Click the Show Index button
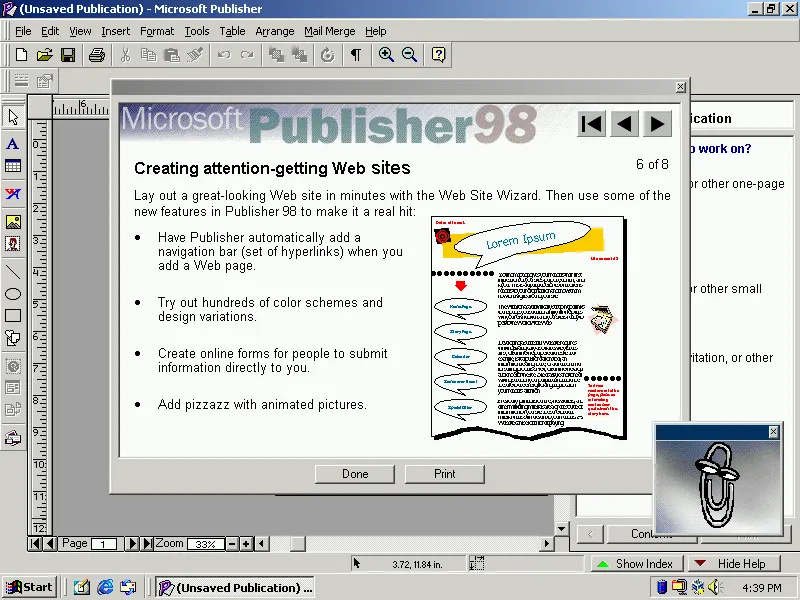This screenshot has width=800, height=600. (x=637, y=563)
